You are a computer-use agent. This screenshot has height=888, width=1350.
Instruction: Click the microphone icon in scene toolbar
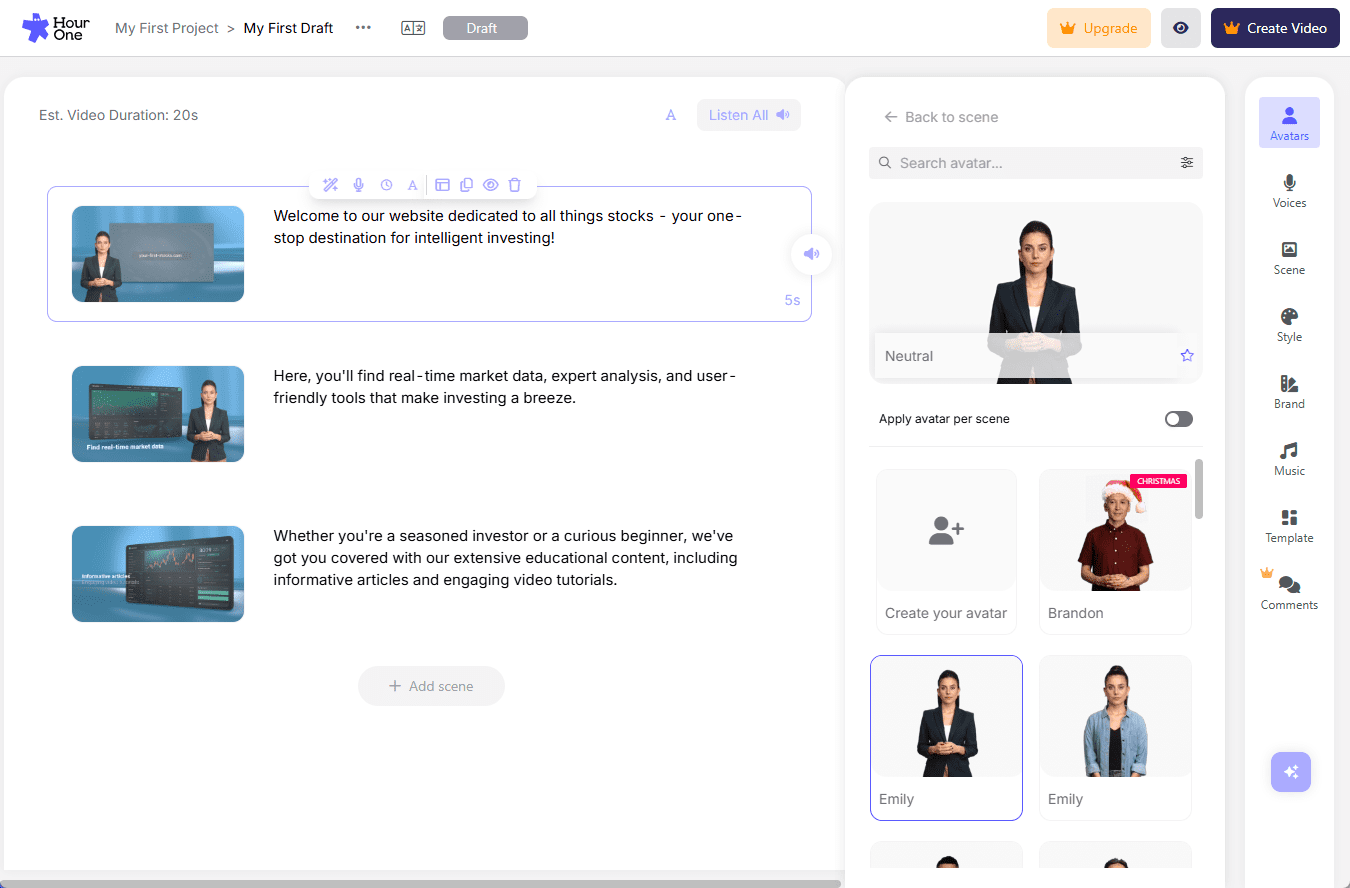tap(358, 185)
